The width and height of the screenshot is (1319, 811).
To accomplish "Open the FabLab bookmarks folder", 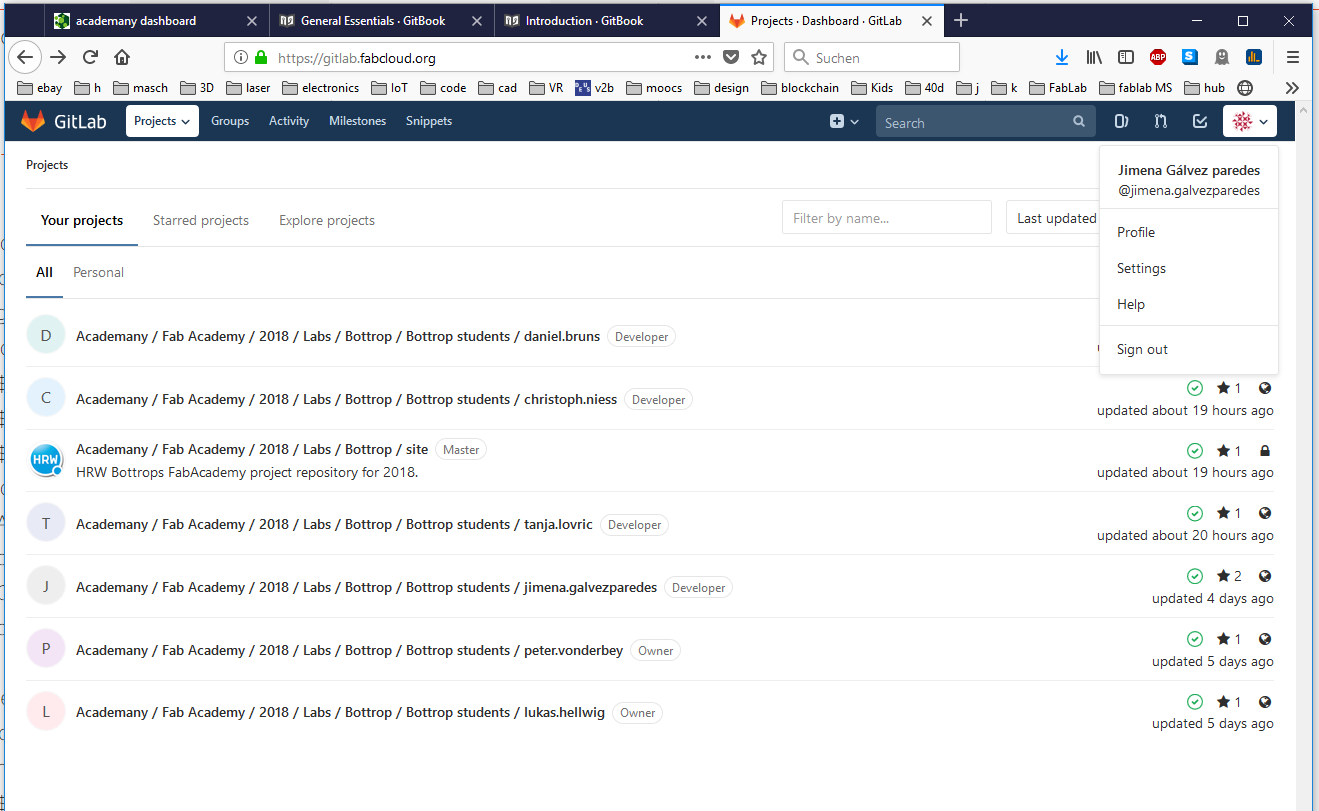I will click(x=1058, y=88).
